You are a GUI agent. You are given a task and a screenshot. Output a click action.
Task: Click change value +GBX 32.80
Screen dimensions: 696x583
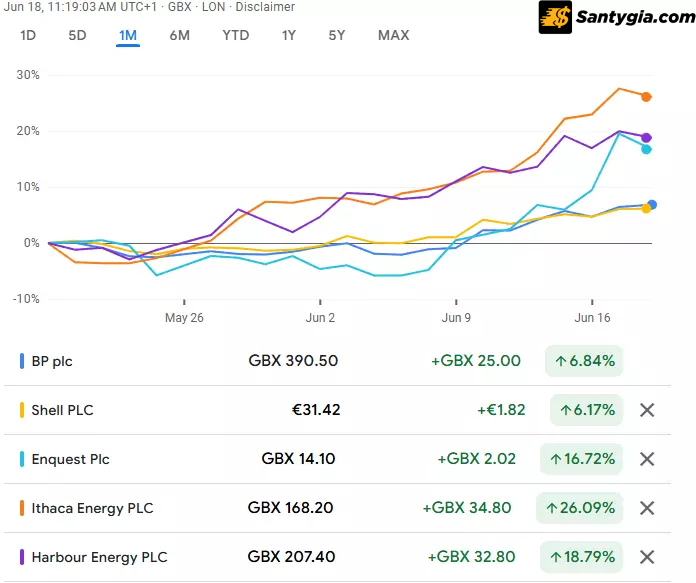(x=471, y=556)
